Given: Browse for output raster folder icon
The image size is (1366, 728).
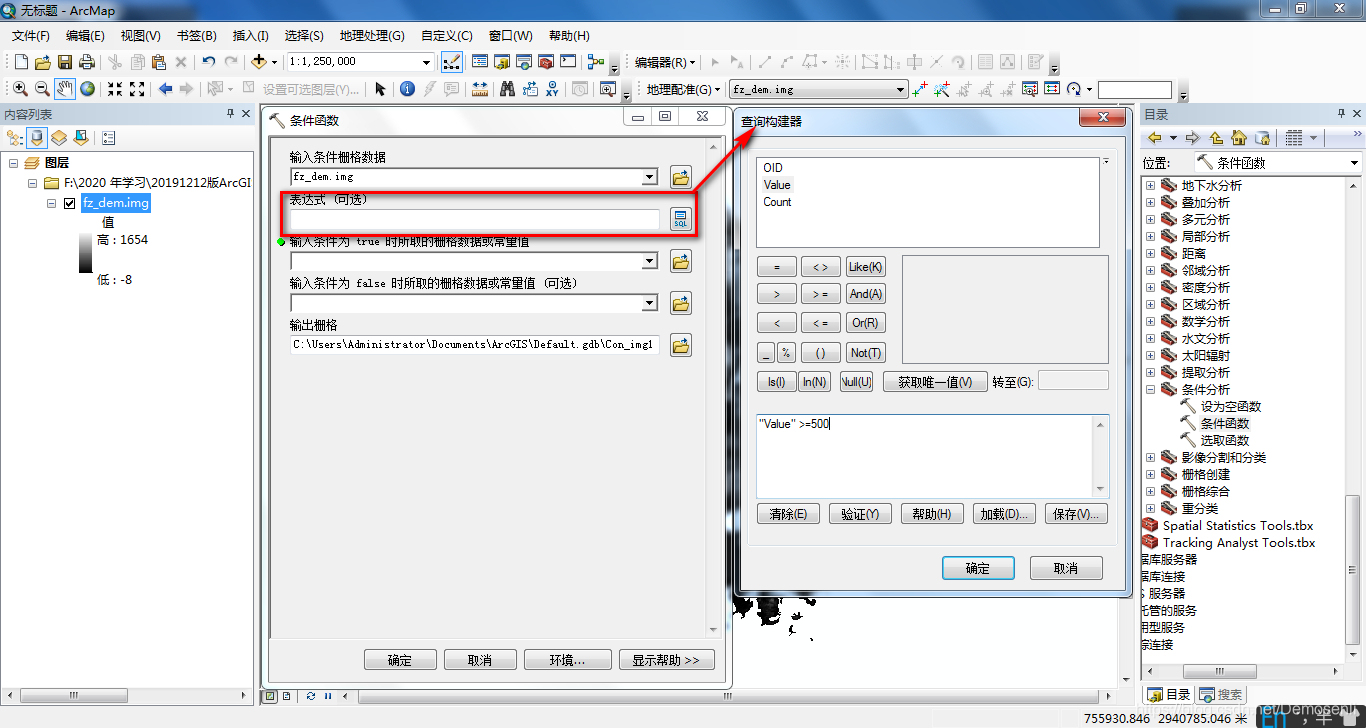Looking at the screenshot, I should (680, 346).
